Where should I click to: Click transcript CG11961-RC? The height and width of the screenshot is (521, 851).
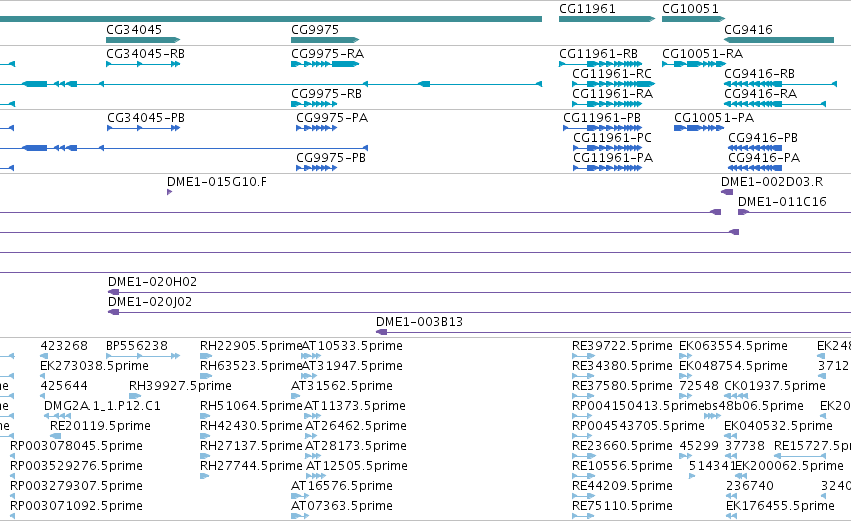coord(613,84)
